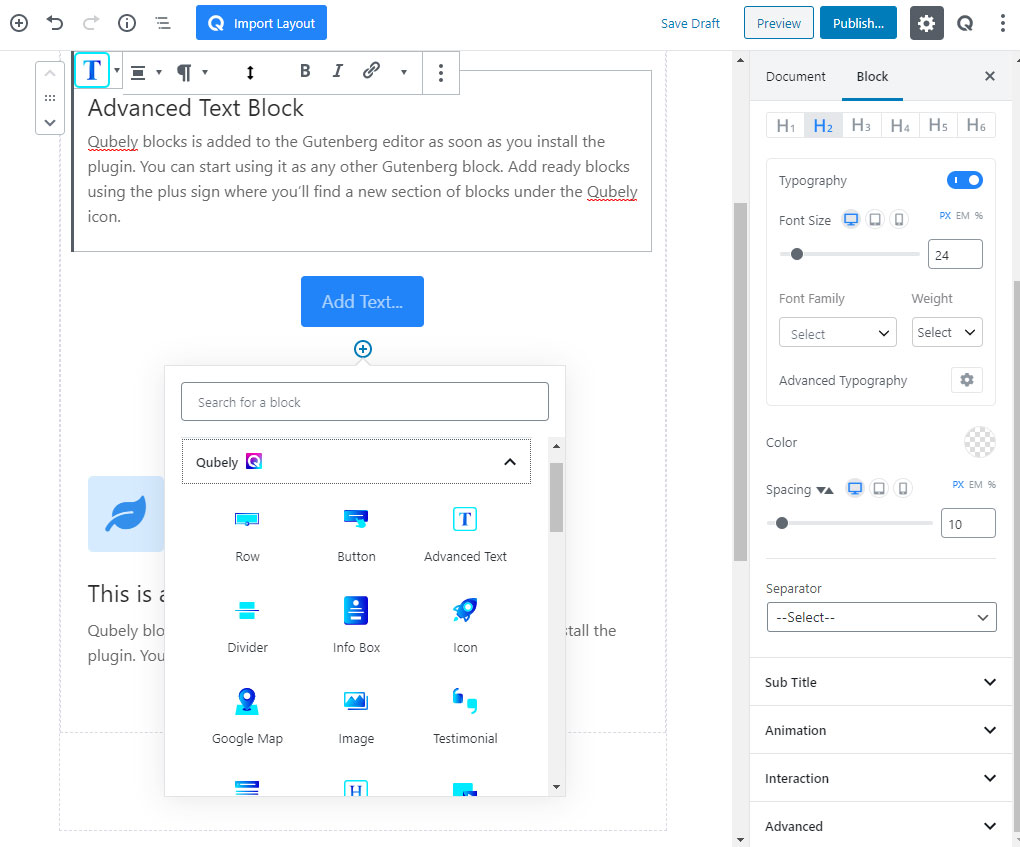Screen dimensions: 1020x847
Task: Toggle the Typography switch
Action: [x=964, y=180]
